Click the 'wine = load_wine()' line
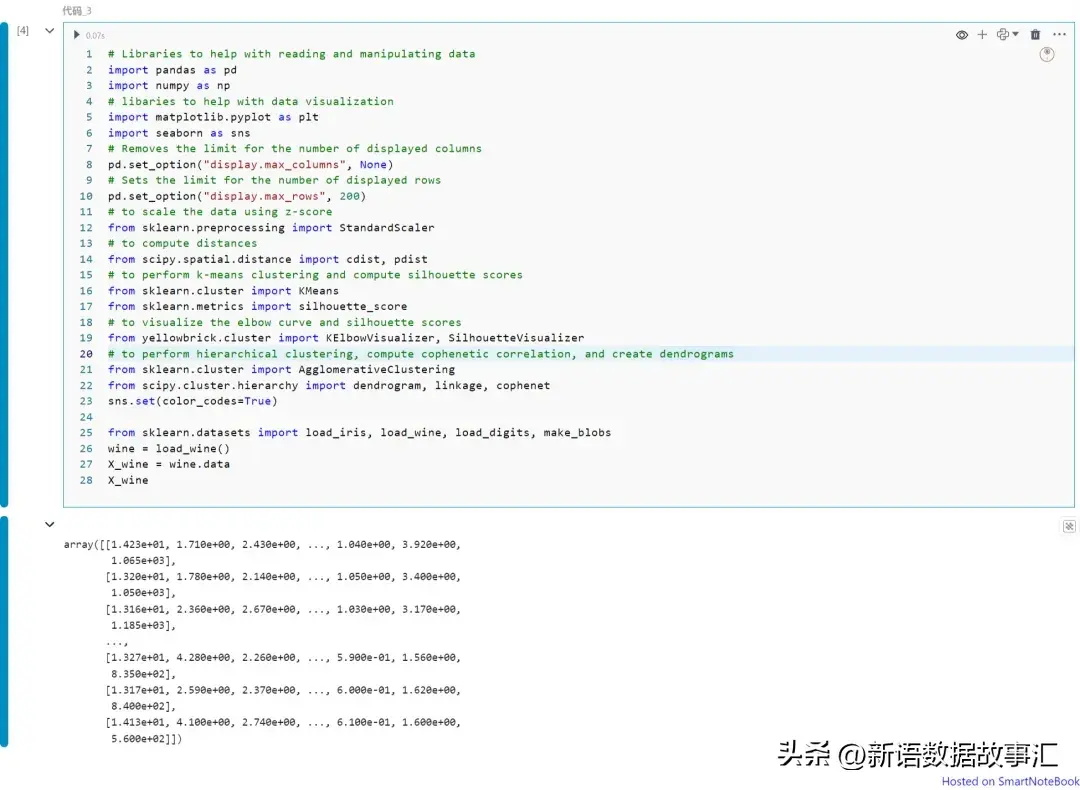Image resolution: width=1080 pixels, height=790 pixels. 169,448
